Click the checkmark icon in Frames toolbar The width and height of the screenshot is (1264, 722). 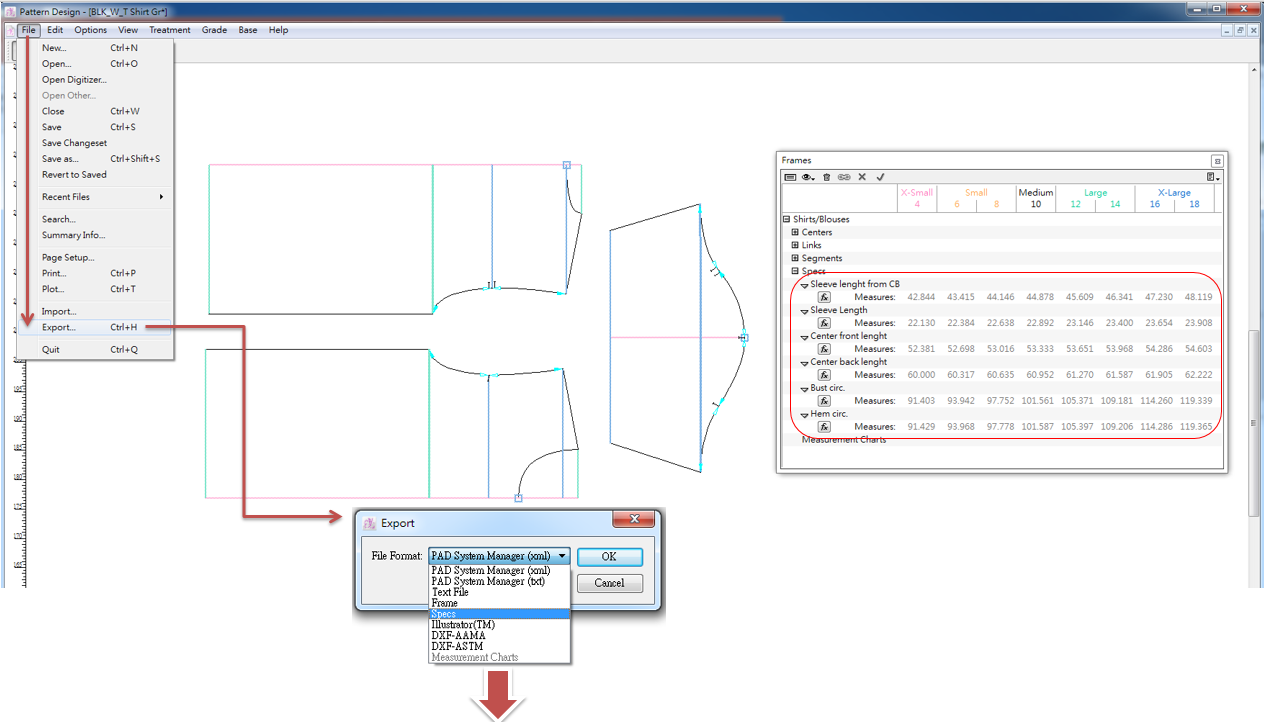(880, 177)
